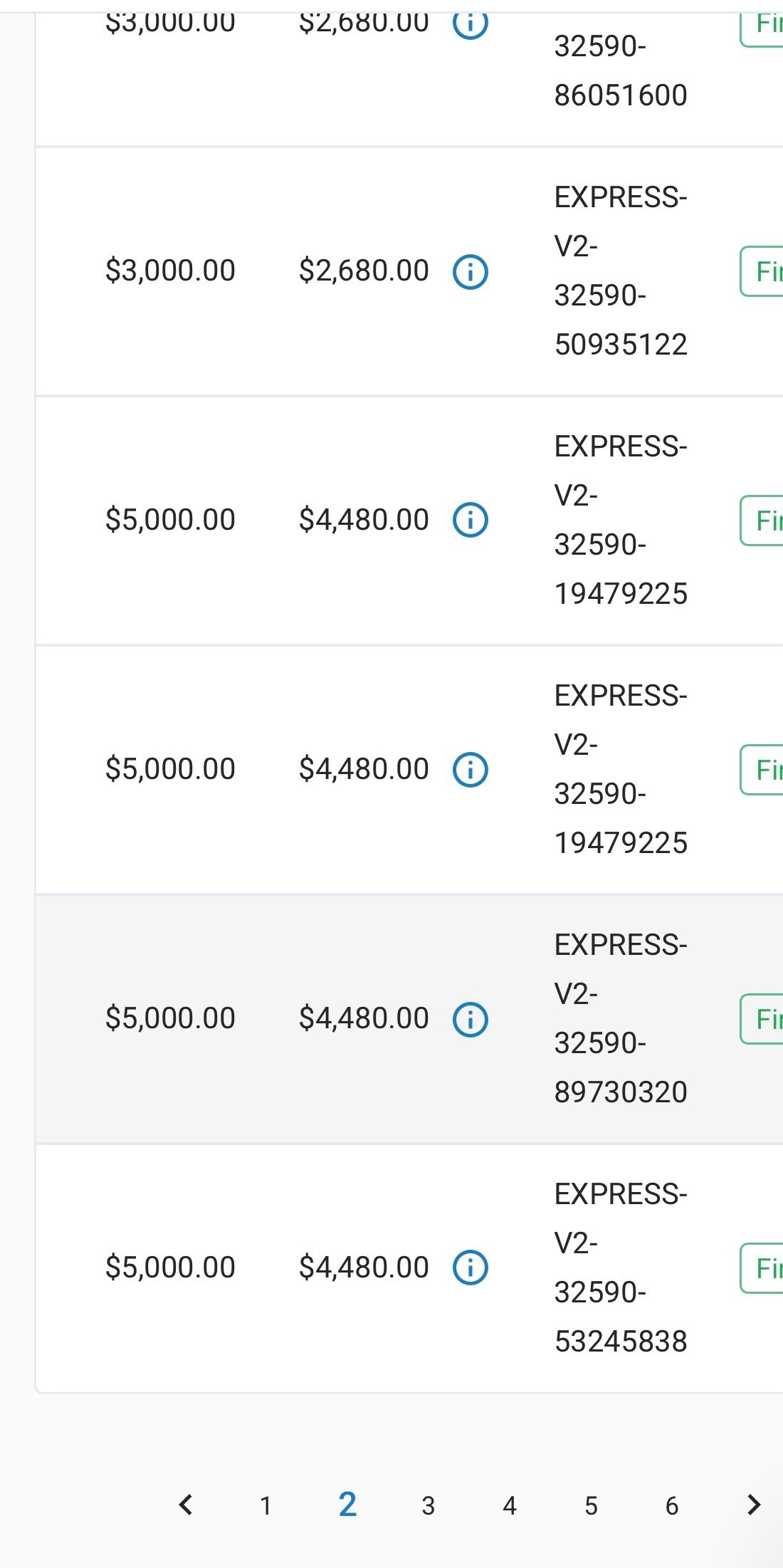Viewport: 783px width, 1568px height.
Task: Click $3,000.00 amount in row ending 50935122
Action: (x=170, y=271)
